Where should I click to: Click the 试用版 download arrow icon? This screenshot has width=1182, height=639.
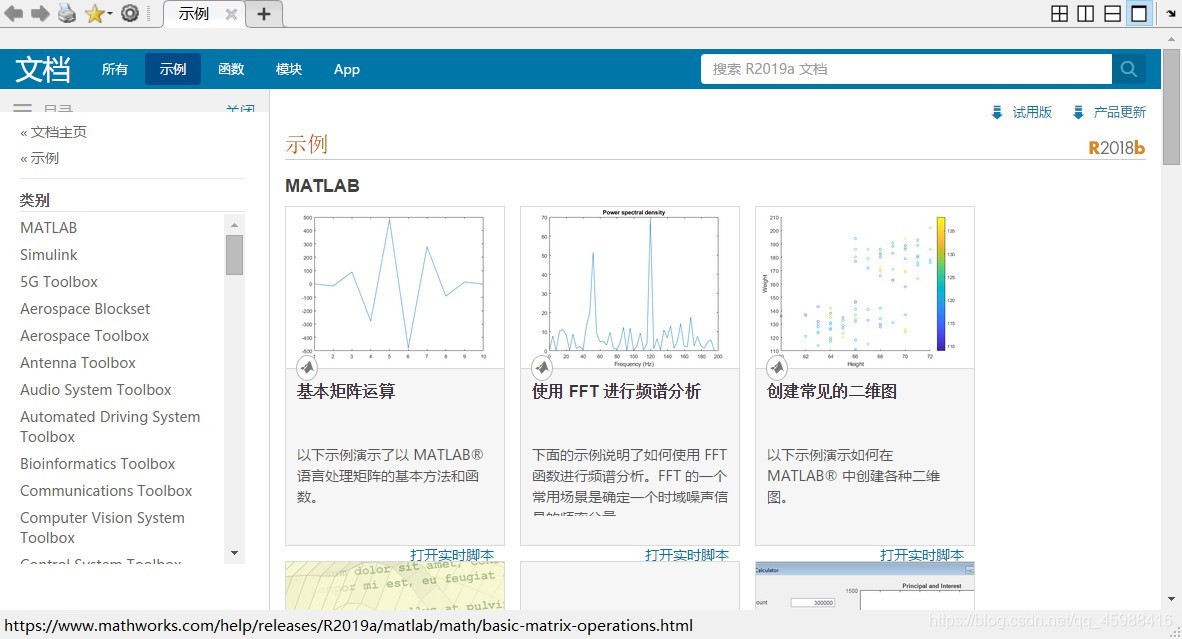tap(997, 112)
